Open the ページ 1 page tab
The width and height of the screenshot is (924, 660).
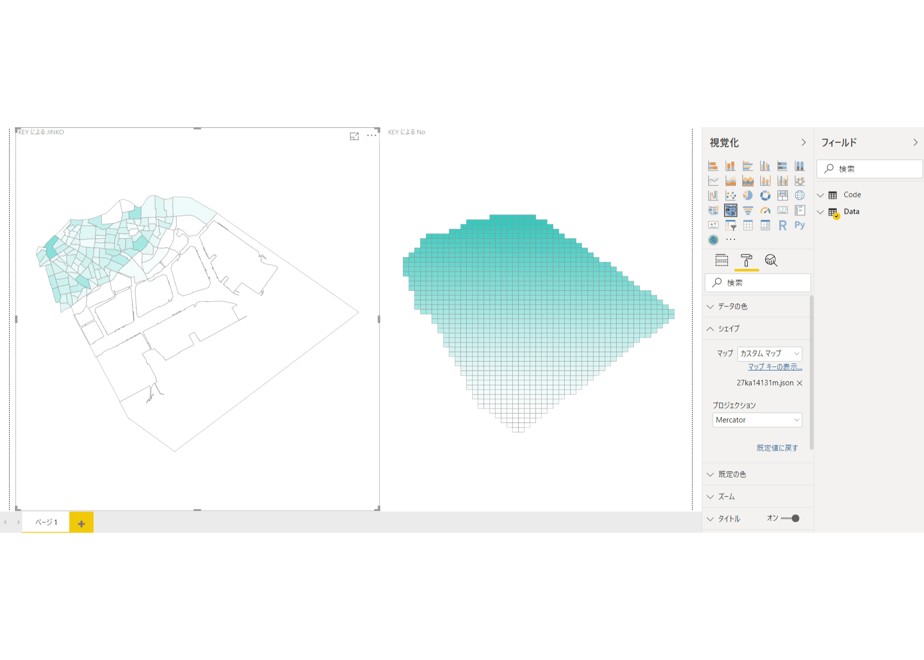[46, 522]
